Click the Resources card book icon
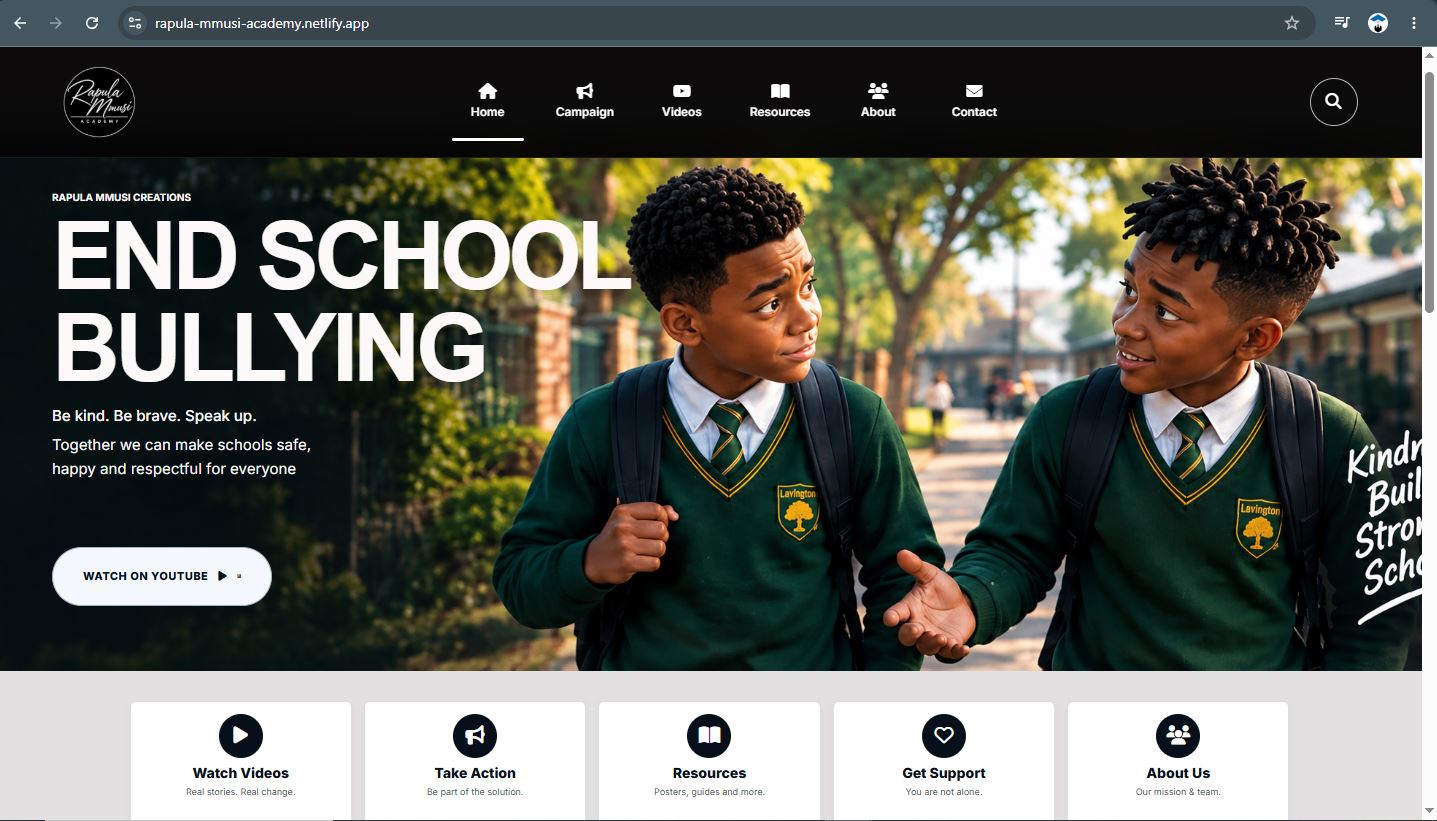The image size is (1437, 821). pyautogui.click(x=709, y=735)
